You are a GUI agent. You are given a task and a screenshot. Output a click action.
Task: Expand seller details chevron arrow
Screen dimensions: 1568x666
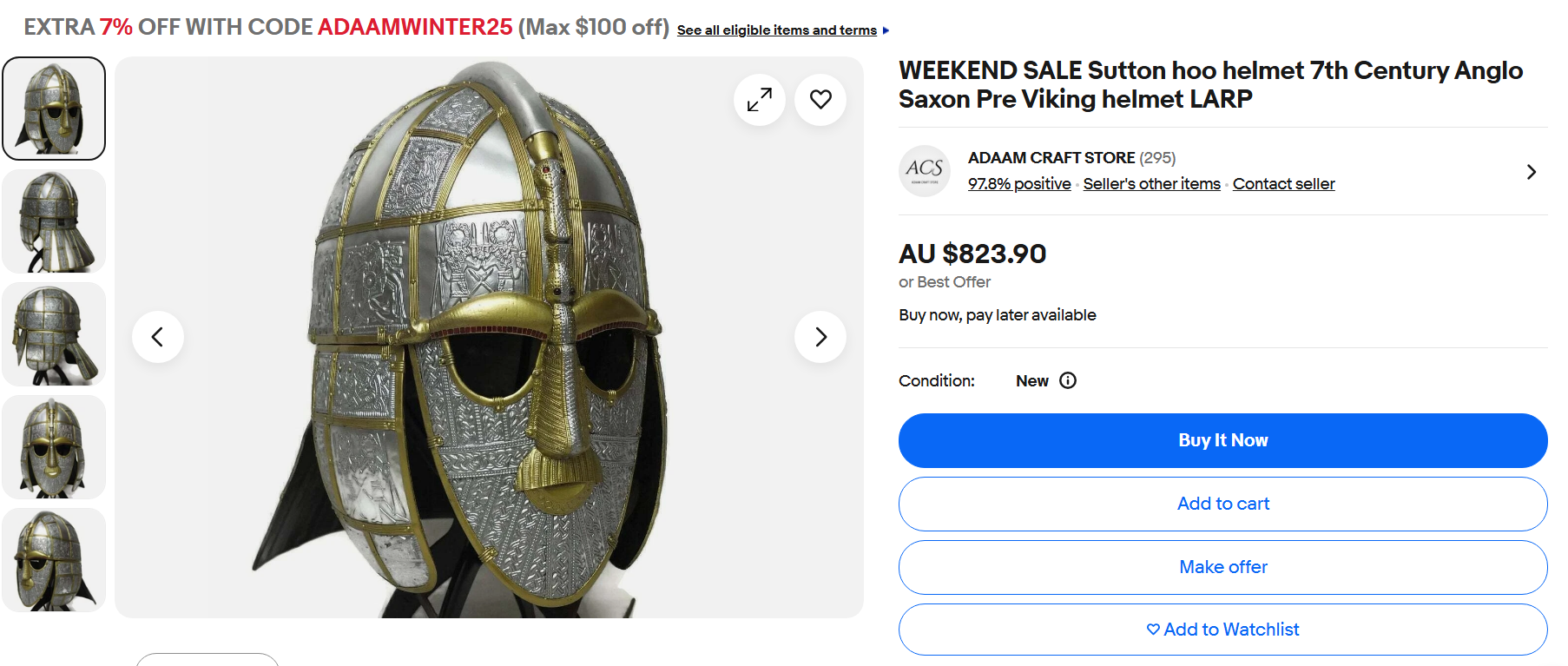click(x=1531, y=172)
